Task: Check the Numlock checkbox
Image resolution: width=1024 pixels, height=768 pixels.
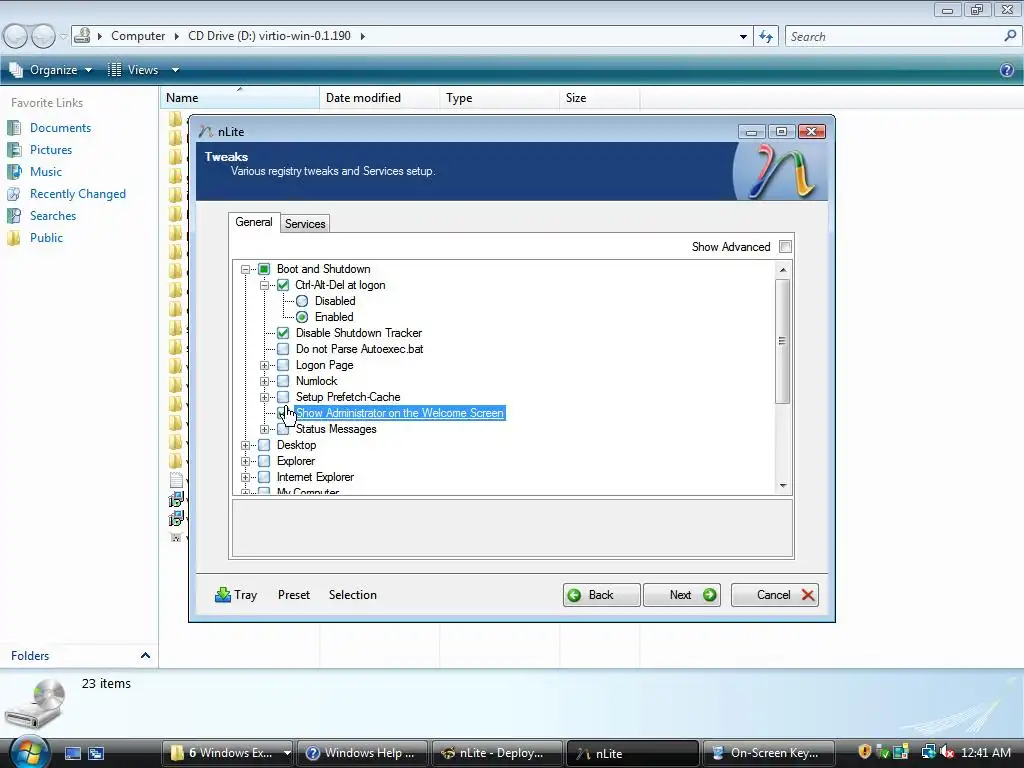Action: tap(283, 381)
